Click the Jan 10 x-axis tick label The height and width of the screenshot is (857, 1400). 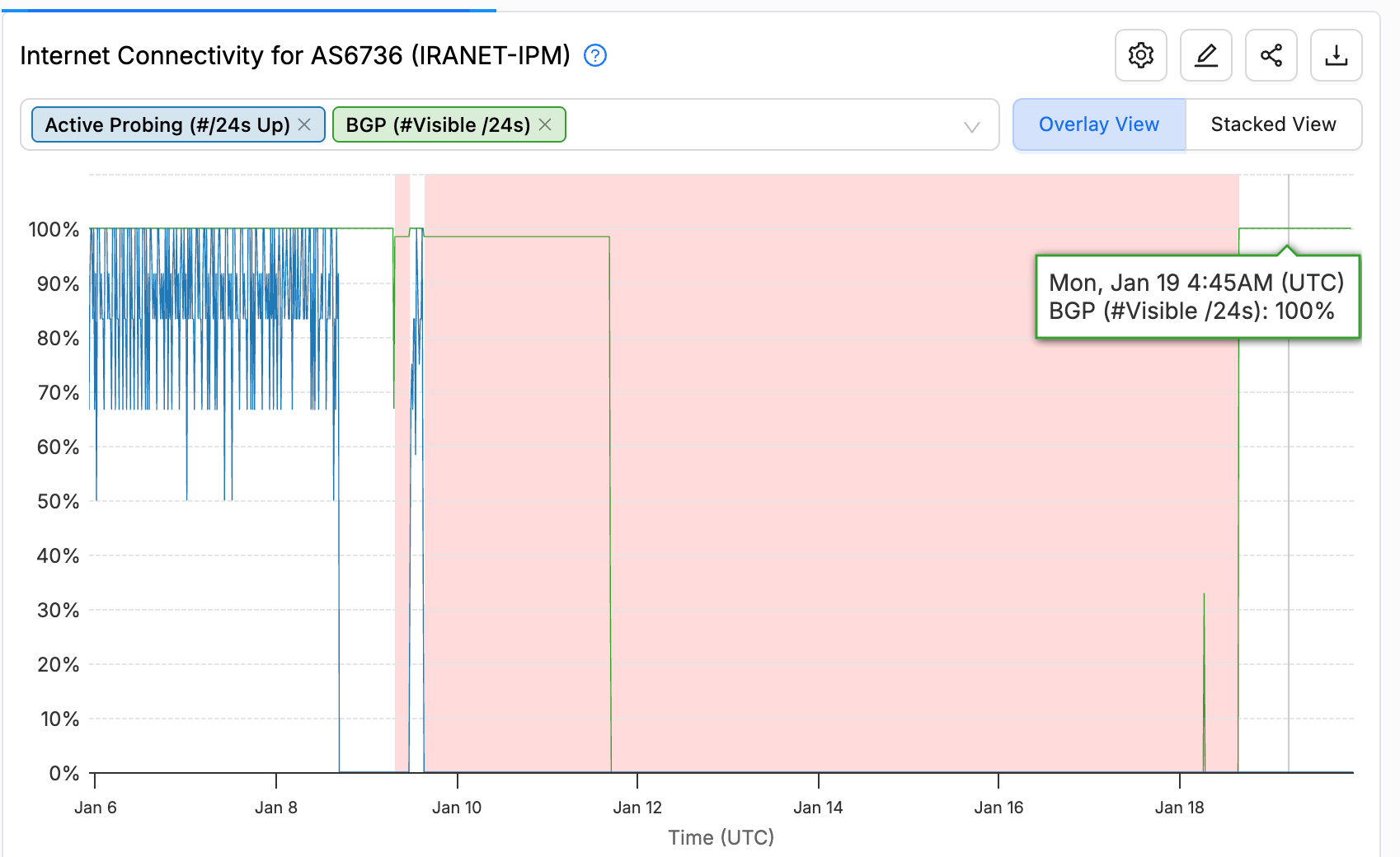(x=457, y=808)
